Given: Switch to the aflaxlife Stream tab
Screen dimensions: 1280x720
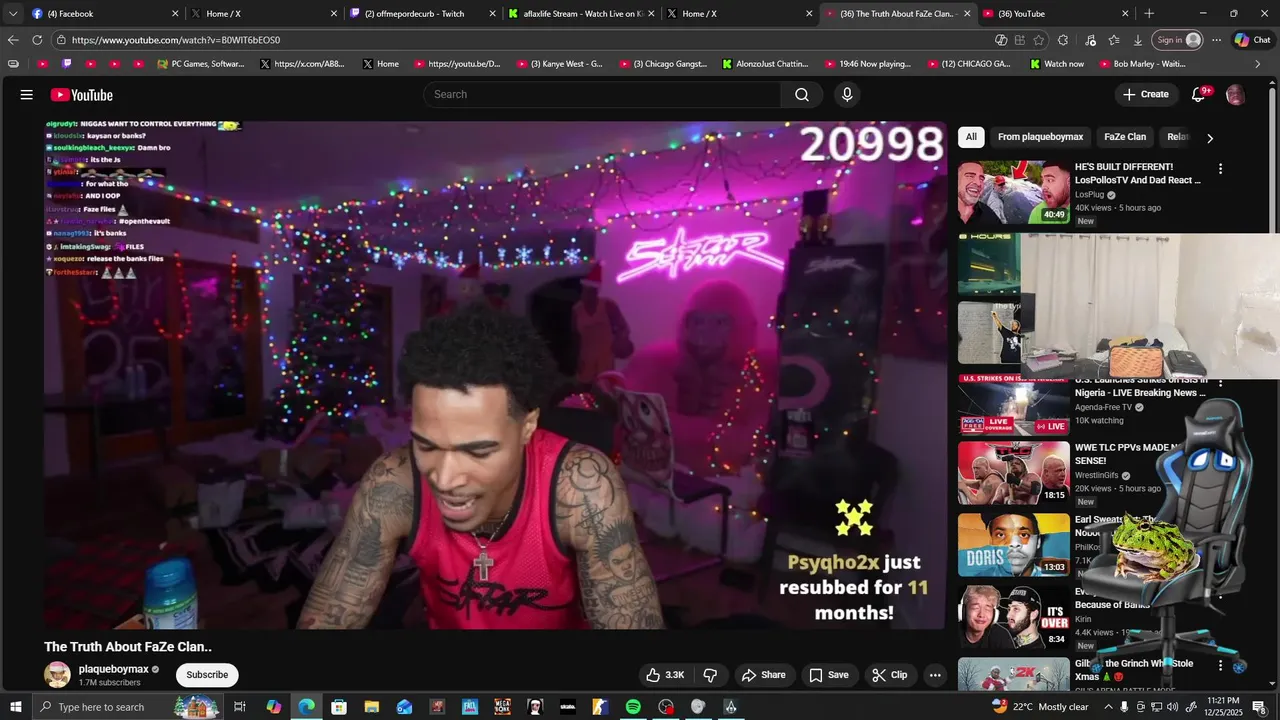Looking at the screenshot, I should click(581, 14).
